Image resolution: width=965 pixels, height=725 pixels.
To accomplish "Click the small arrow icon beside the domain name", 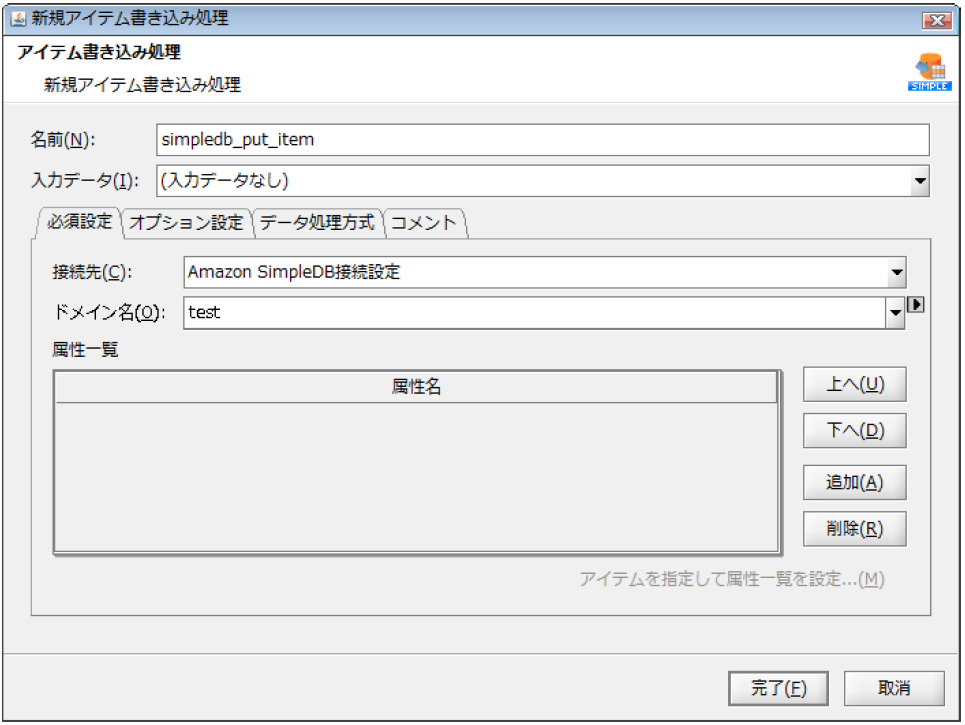I will pos(914,305).
